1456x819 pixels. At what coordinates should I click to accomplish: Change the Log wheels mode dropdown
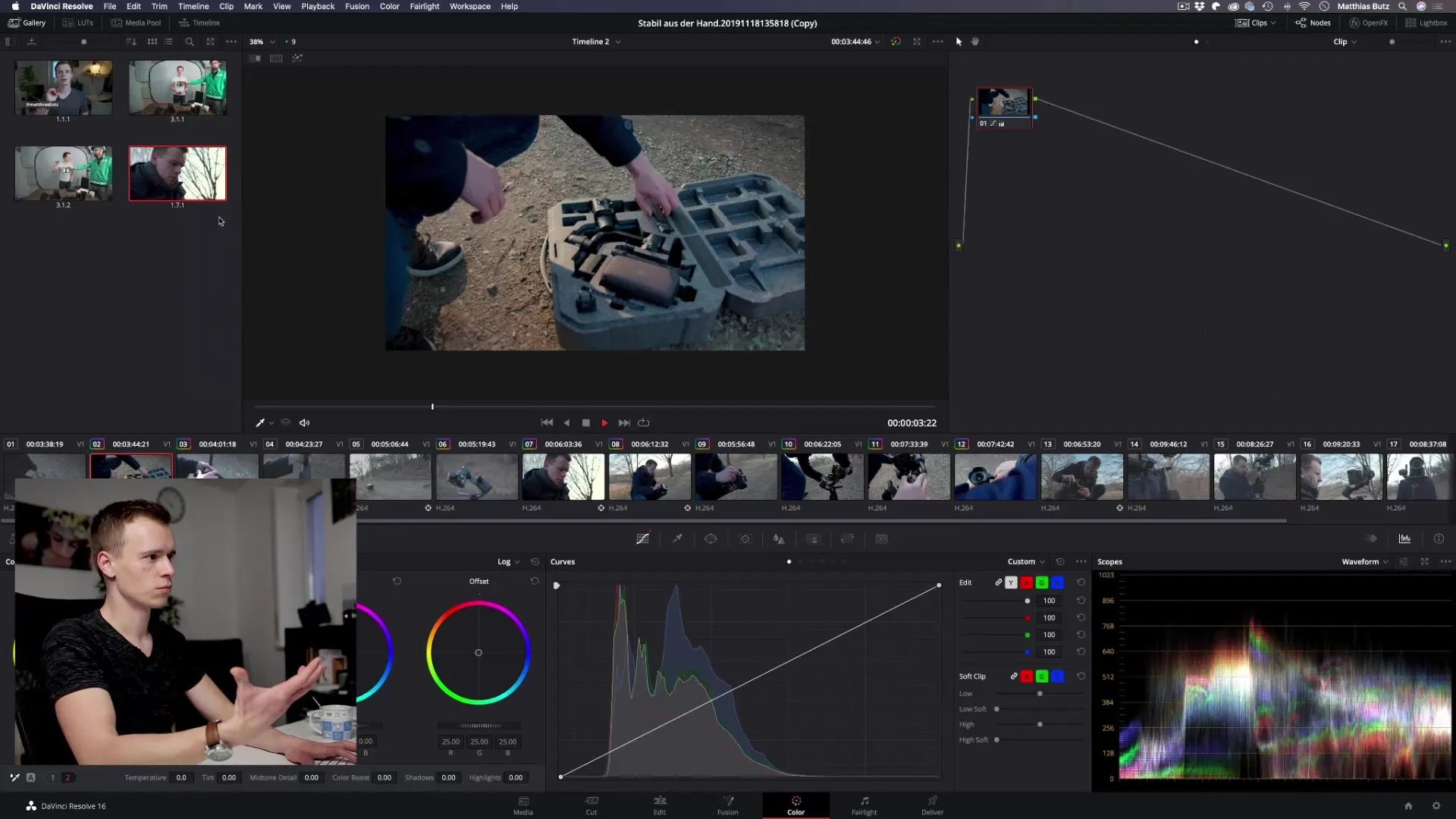pos(508,562)
